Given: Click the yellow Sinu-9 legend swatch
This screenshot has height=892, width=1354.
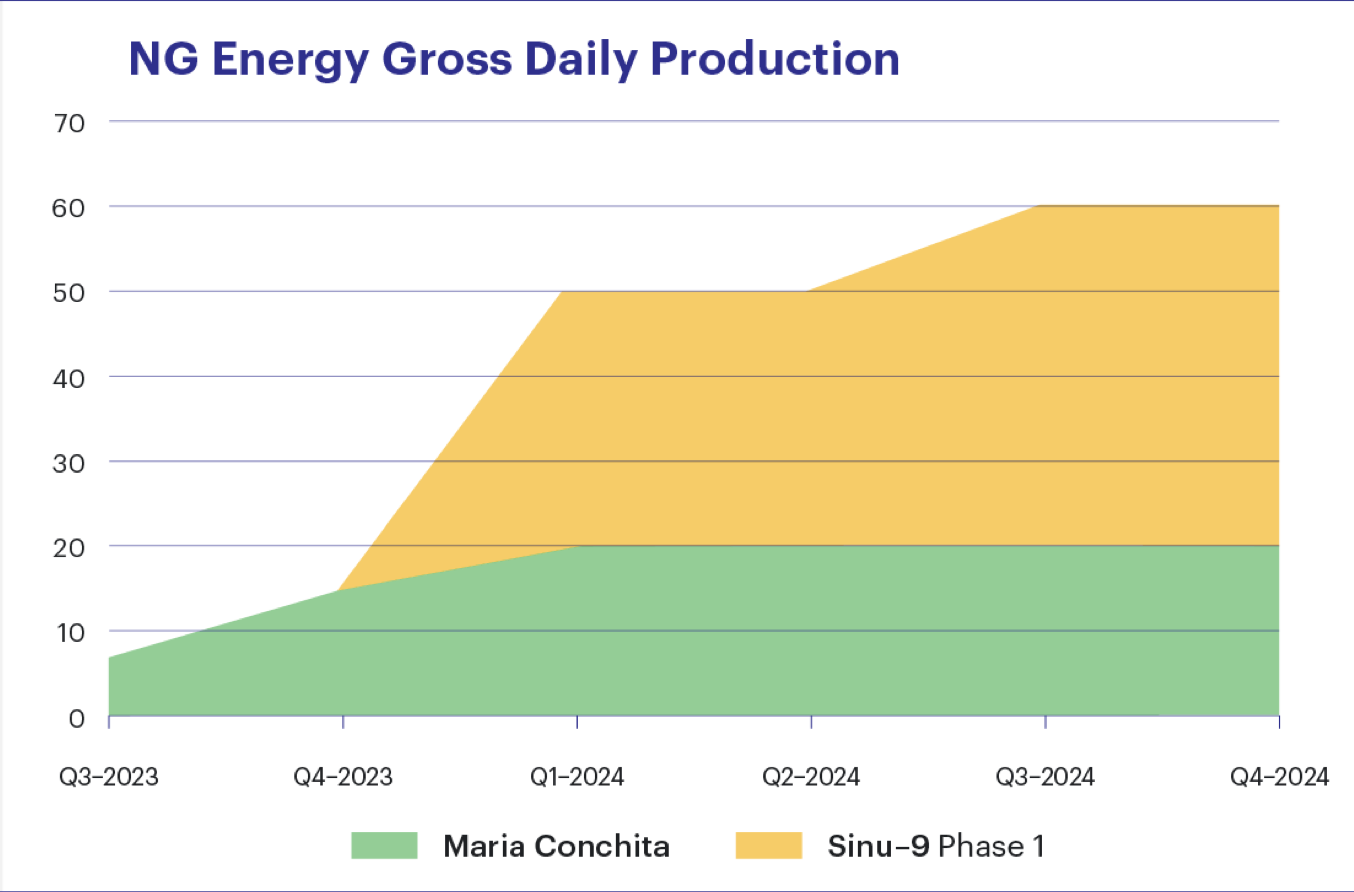Looking at the screenshot, I should coord(769,845).
